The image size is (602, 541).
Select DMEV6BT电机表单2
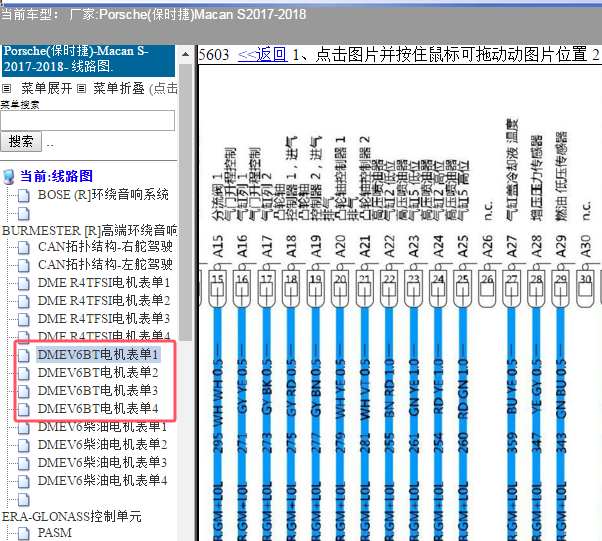click(98, 372)
